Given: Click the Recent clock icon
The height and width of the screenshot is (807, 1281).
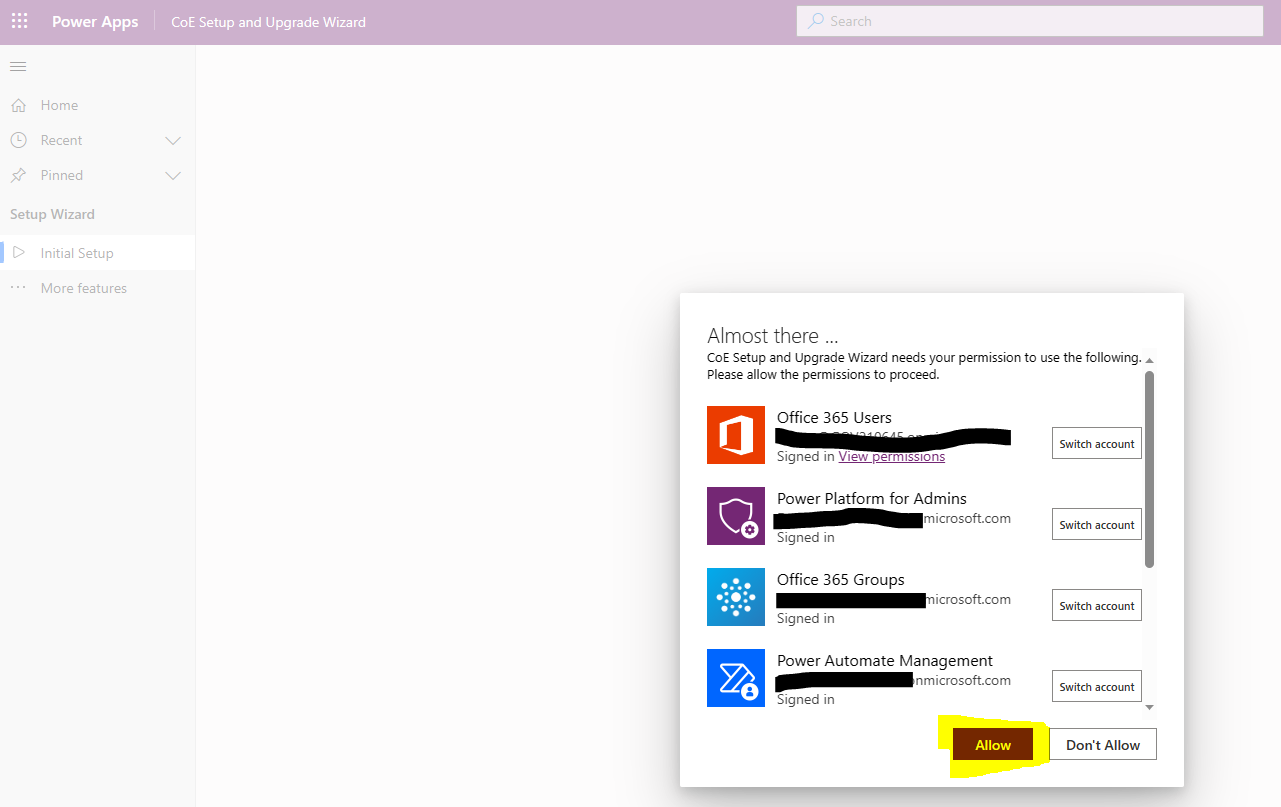Looking at the screenshot, I should [x=19, y=140].
